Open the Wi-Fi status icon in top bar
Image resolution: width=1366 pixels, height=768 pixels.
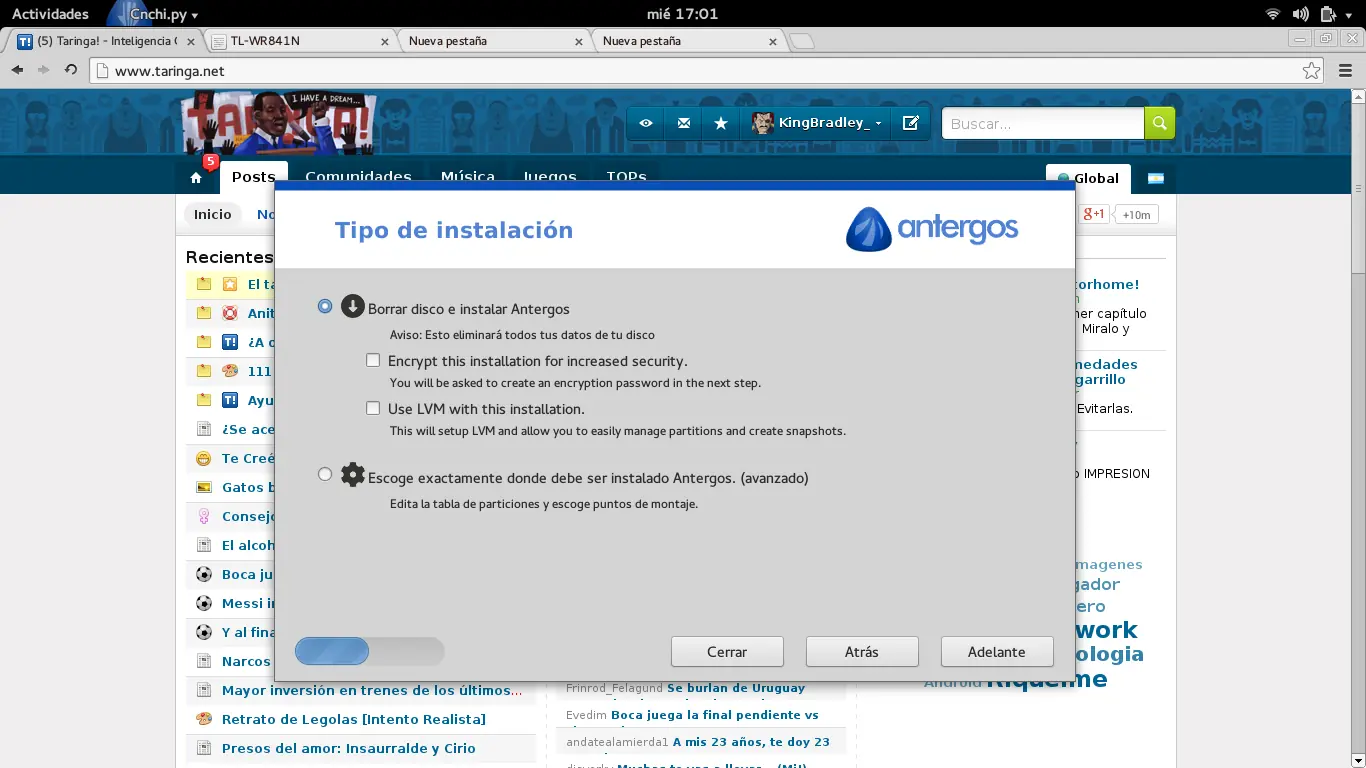1273,14
